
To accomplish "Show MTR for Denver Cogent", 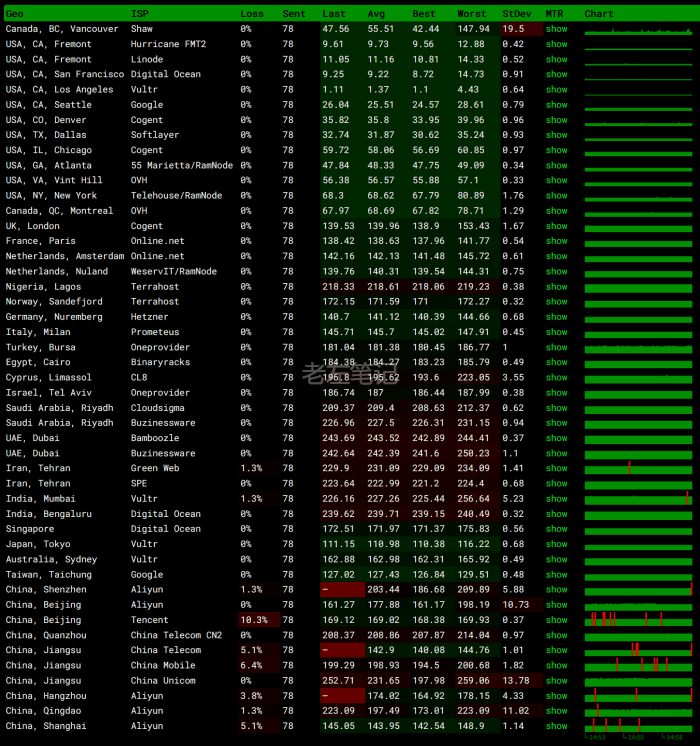I will coord(556,120).
